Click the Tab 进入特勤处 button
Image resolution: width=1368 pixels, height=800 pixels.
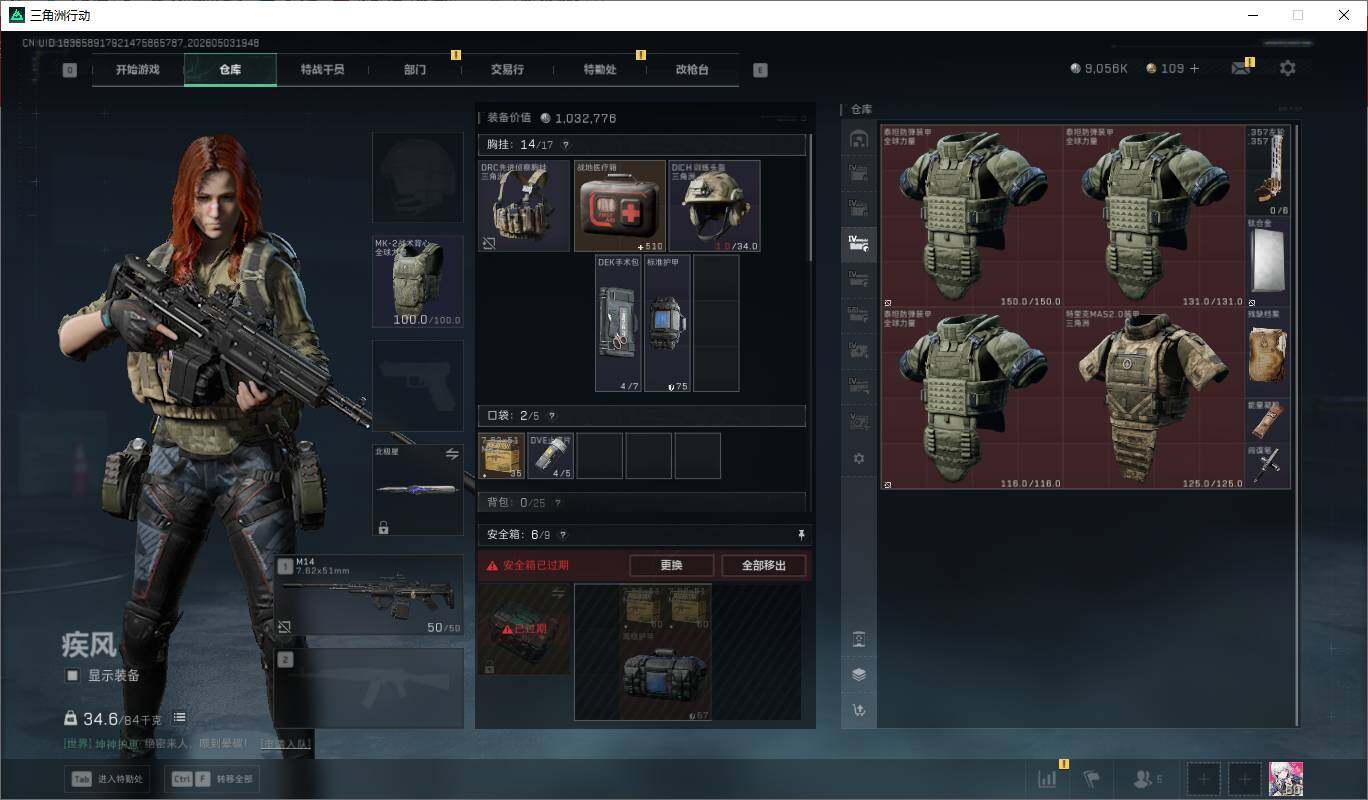107,779
